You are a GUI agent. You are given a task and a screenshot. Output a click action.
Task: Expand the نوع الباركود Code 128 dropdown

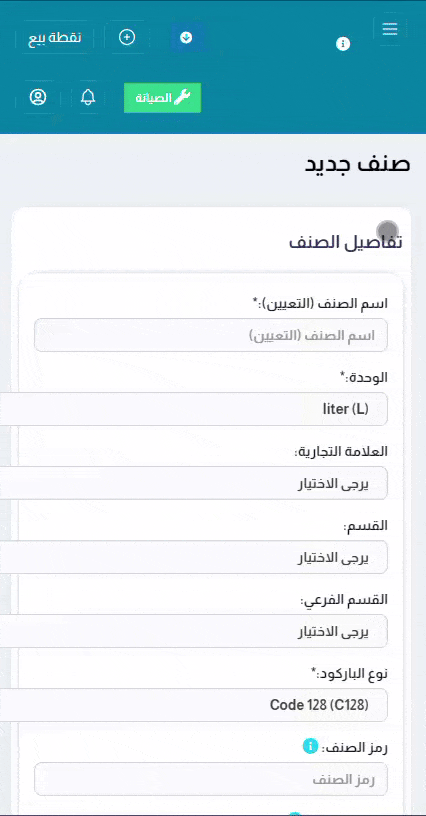click(193, 705)
